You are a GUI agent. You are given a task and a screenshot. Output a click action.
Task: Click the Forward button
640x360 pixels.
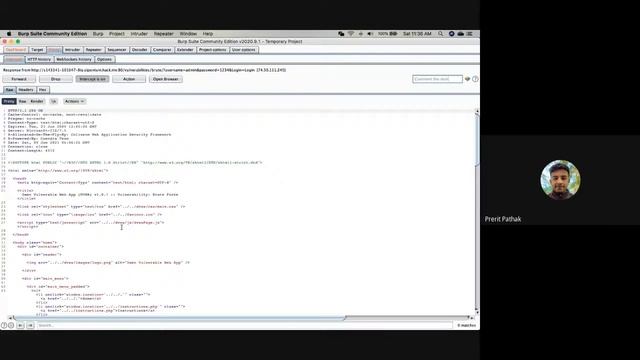(19, 79)
